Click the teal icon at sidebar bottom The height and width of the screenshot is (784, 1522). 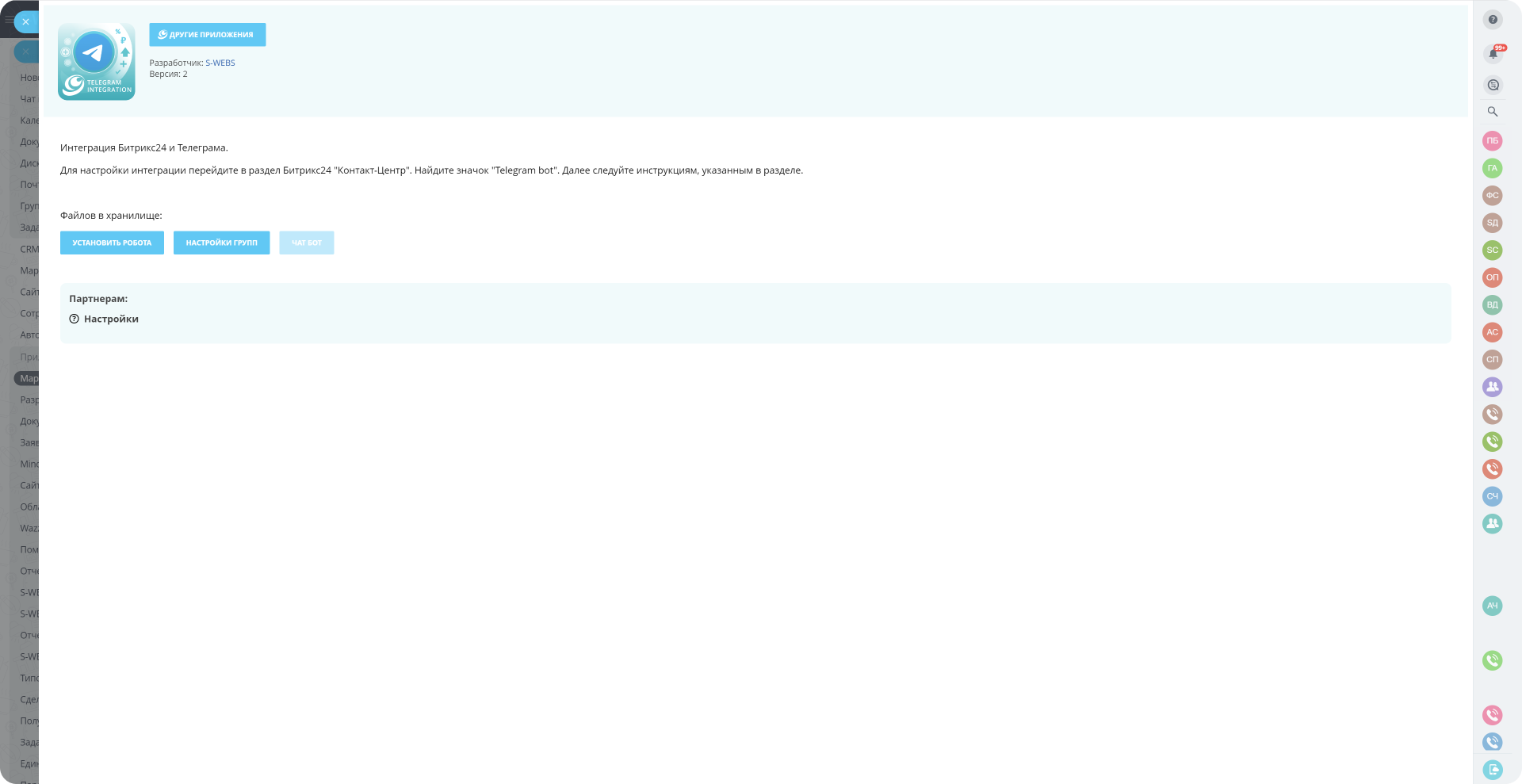coord(1493,770)
